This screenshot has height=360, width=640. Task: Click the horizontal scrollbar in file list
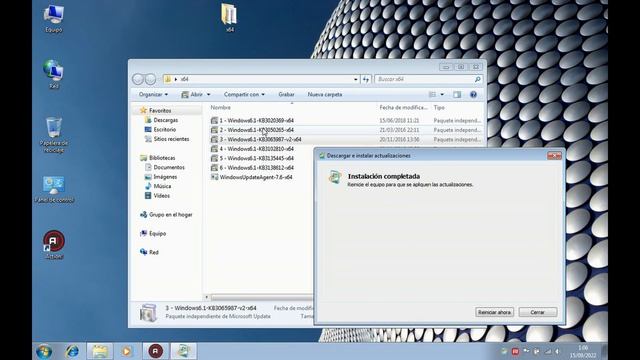(x=261, y=297)
